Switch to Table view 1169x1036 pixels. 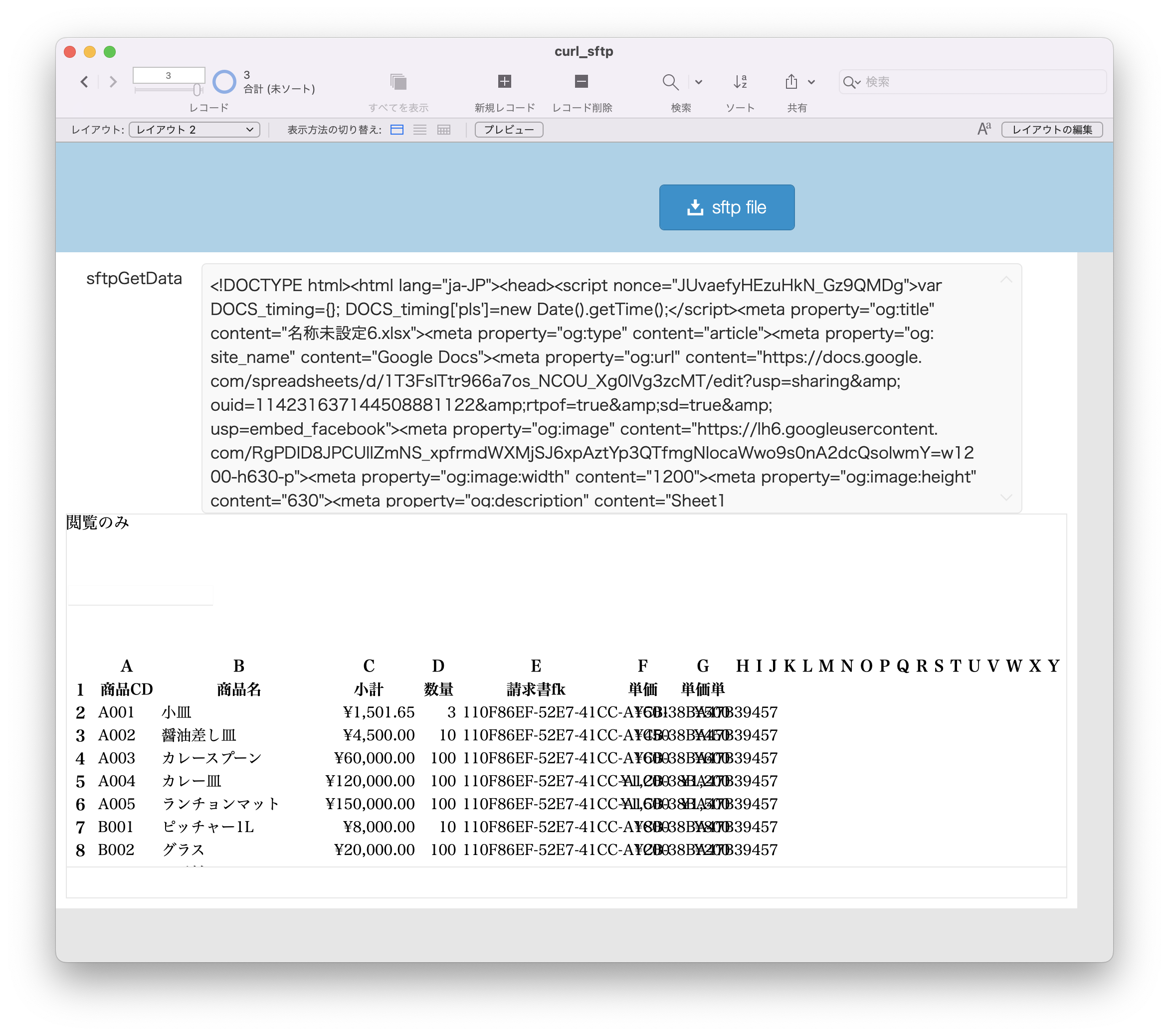444,130
